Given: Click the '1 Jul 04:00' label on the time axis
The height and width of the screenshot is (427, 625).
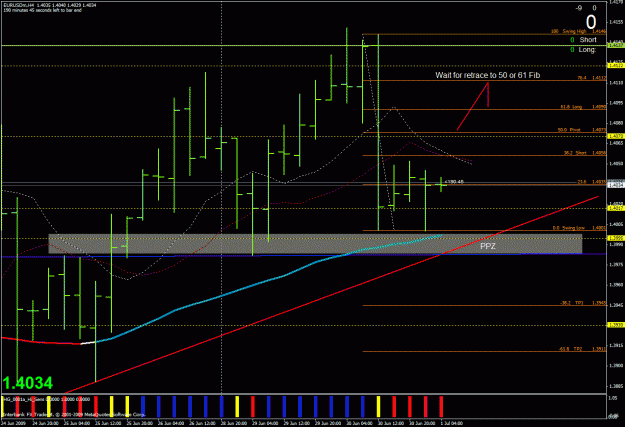Looking at the screenshot, I should click(x=452, y=423).
